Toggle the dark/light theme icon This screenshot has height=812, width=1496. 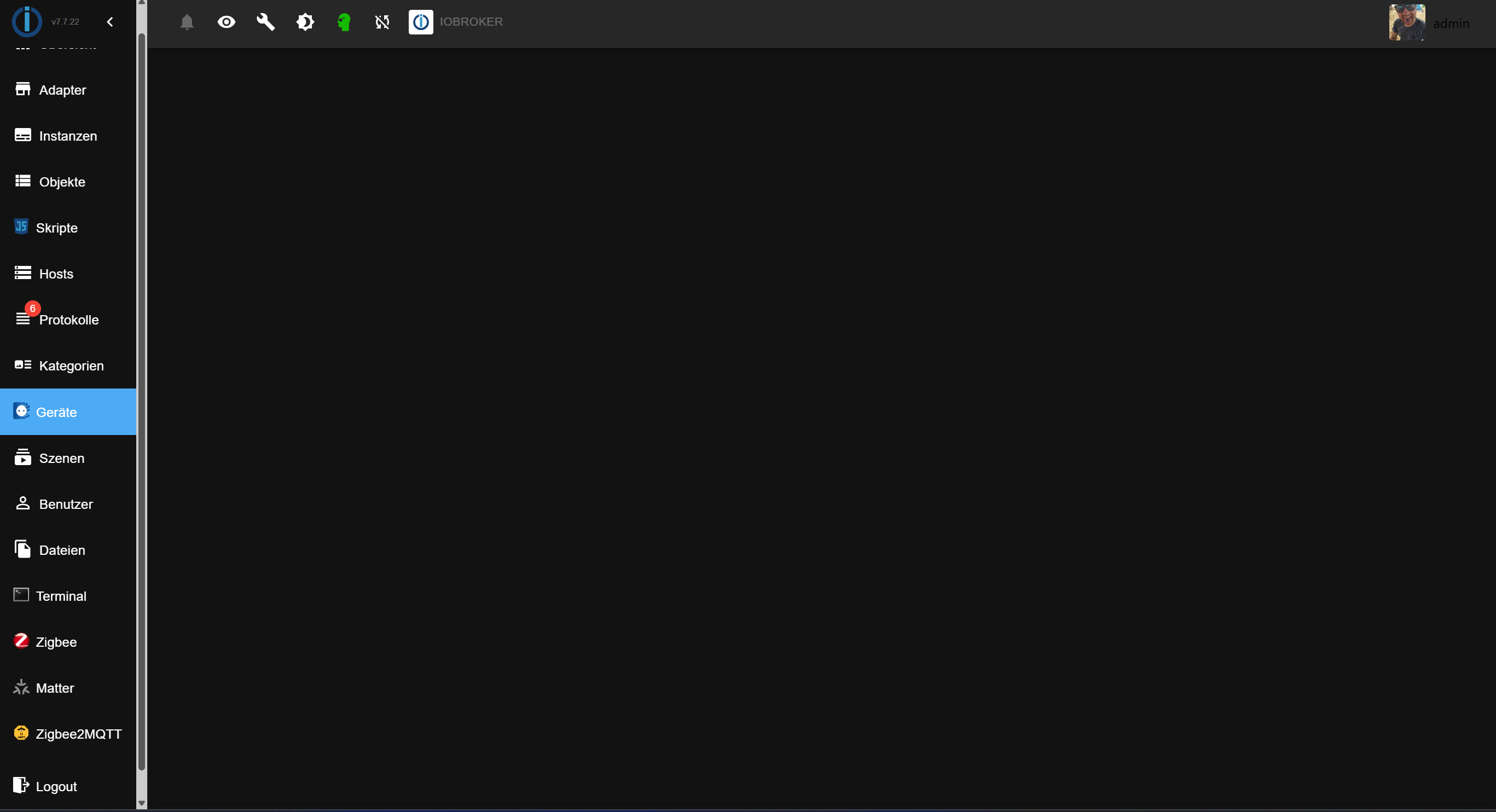(x=305, y=22)
